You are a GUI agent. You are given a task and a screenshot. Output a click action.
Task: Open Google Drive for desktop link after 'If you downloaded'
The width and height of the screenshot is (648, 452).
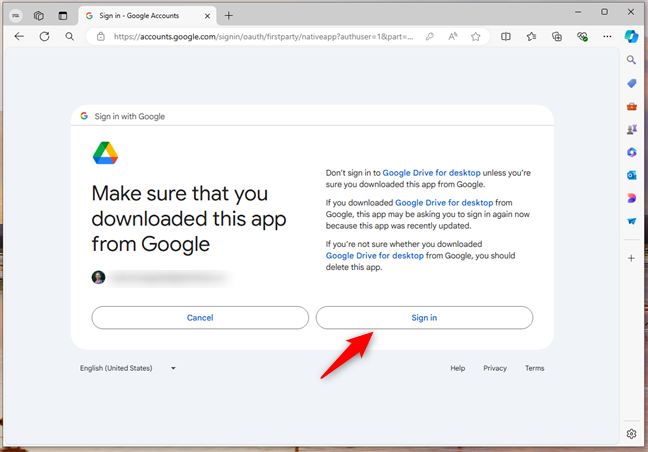[x=444, y=202]
